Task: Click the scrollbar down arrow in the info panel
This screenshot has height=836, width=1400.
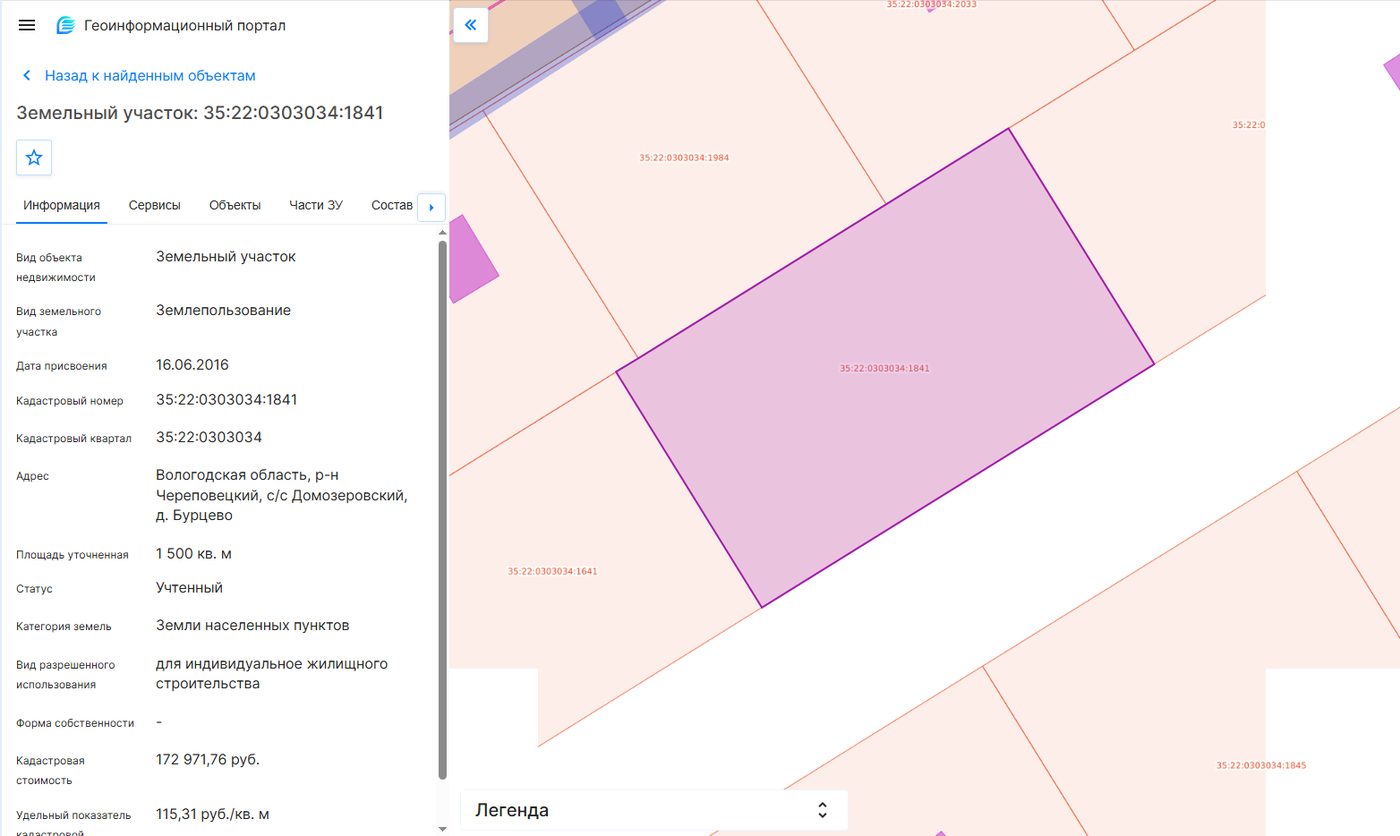Action: (x=443, y=828)
